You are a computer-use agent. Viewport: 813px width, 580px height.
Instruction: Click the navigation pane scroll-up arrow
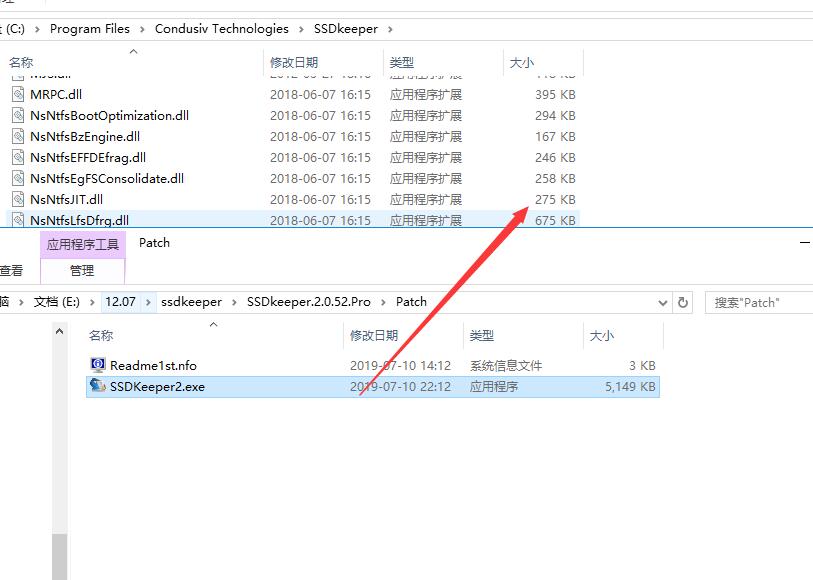click(60, 331)
